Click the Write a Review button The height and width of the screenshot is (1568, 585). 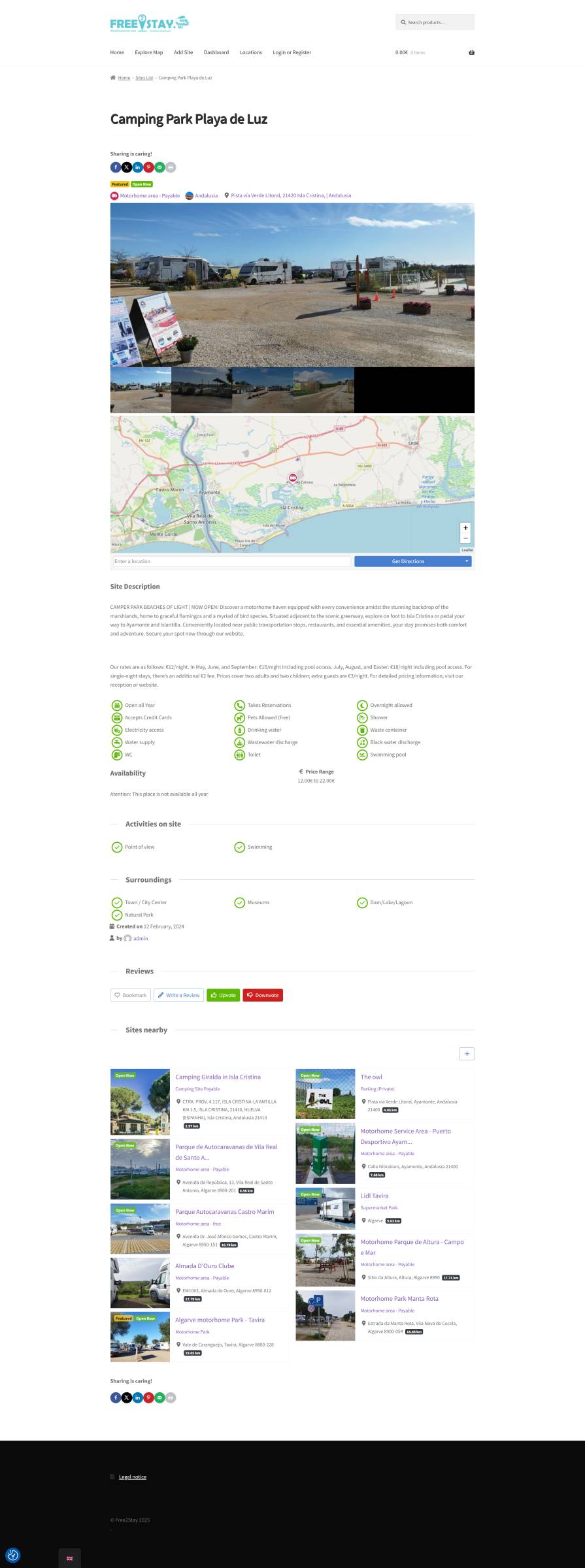(x=178, y=995)
